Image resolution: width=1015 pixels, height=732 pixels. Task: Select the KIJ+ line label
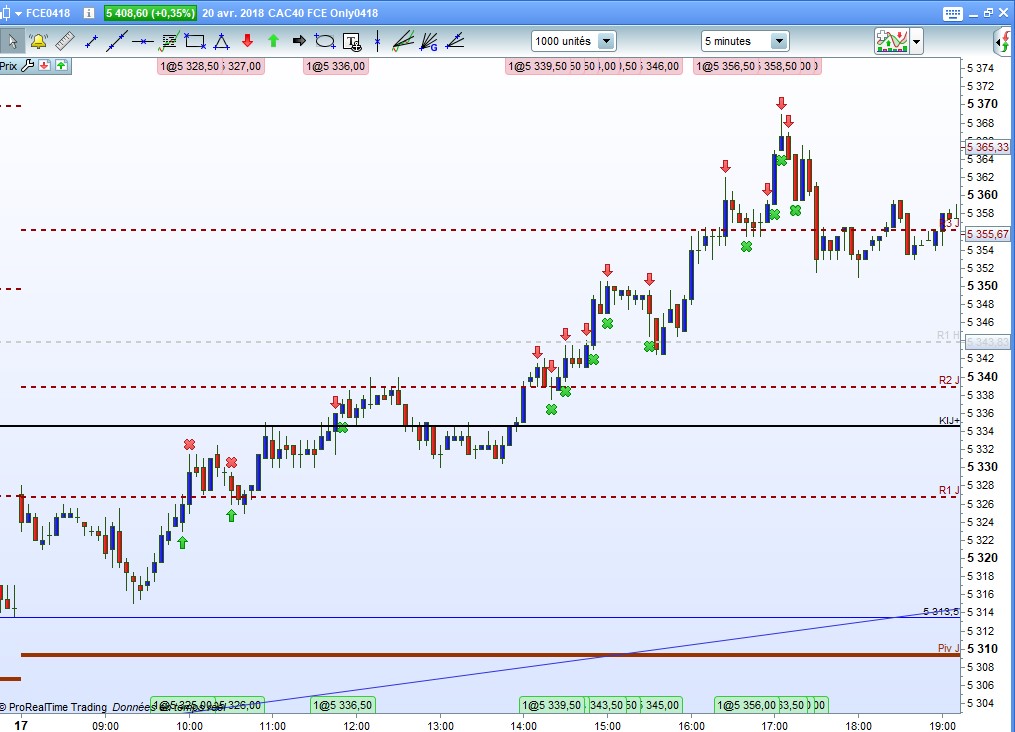pyautogui.click(x=949, y=421)
